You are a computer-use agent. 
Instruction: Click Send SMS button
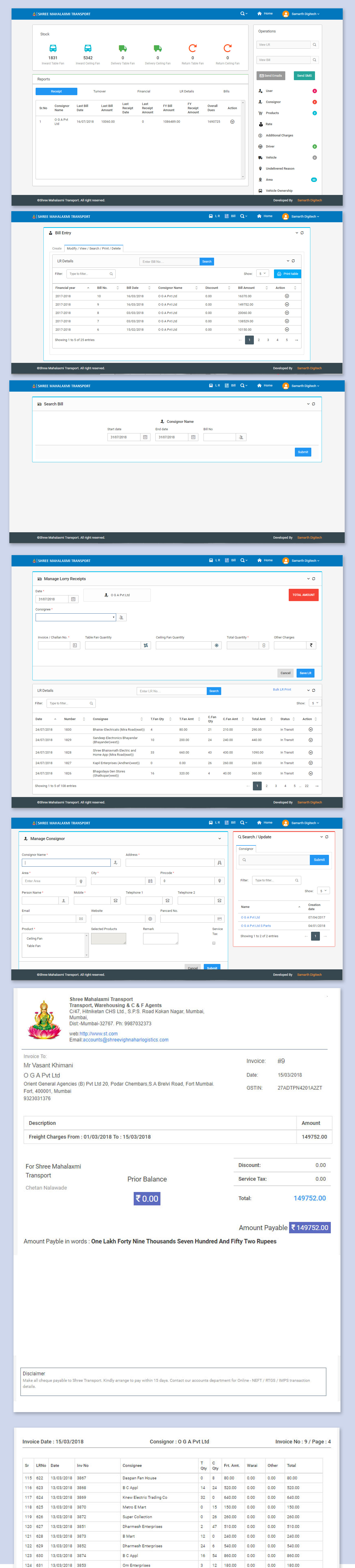304,75
